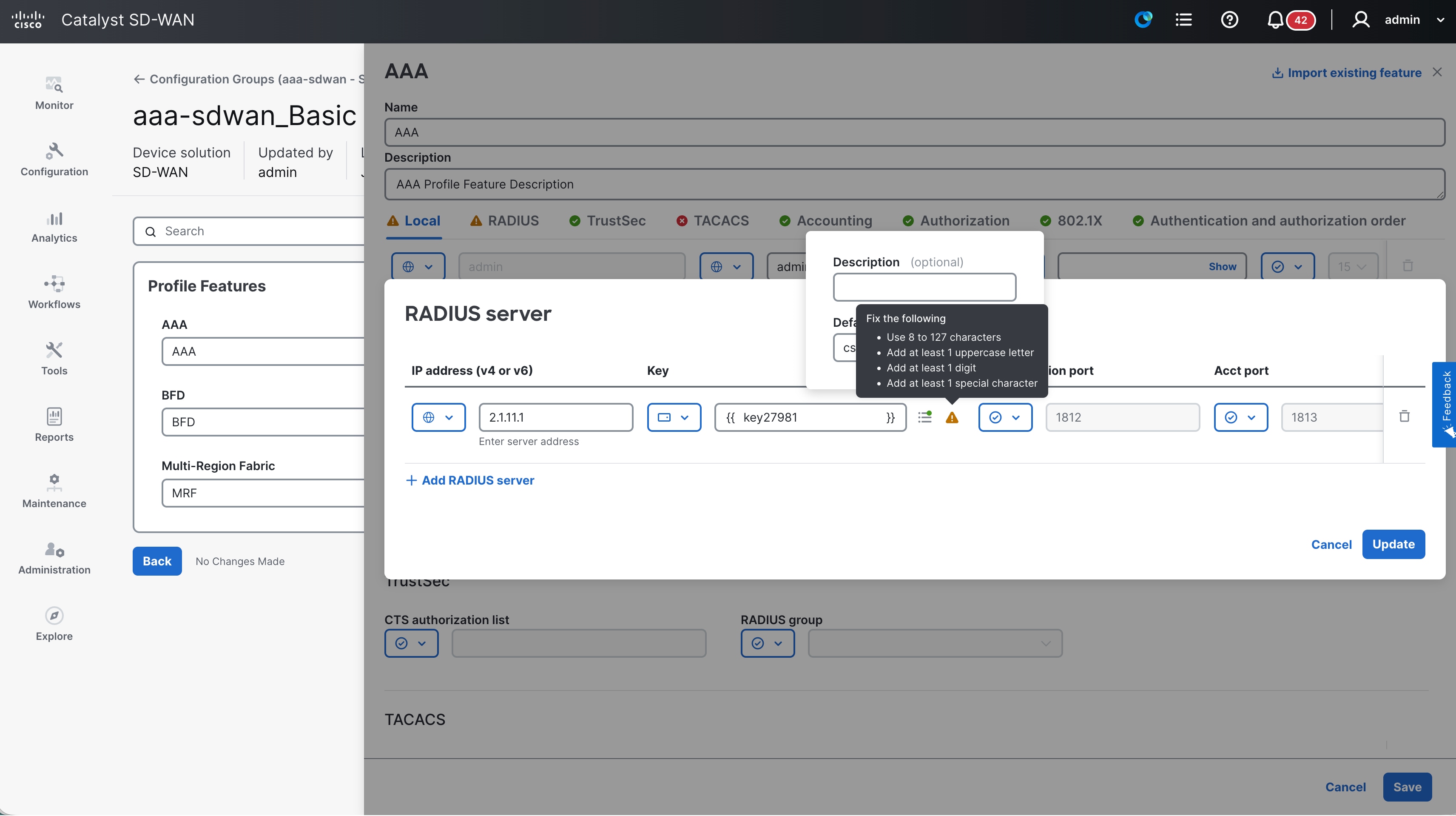Image resolution: width=1456 pixels, height=816 pixels.
Task: Expand the RADIUS group scope dropdown
Action: pyautogui.click(x=768, y=644)
